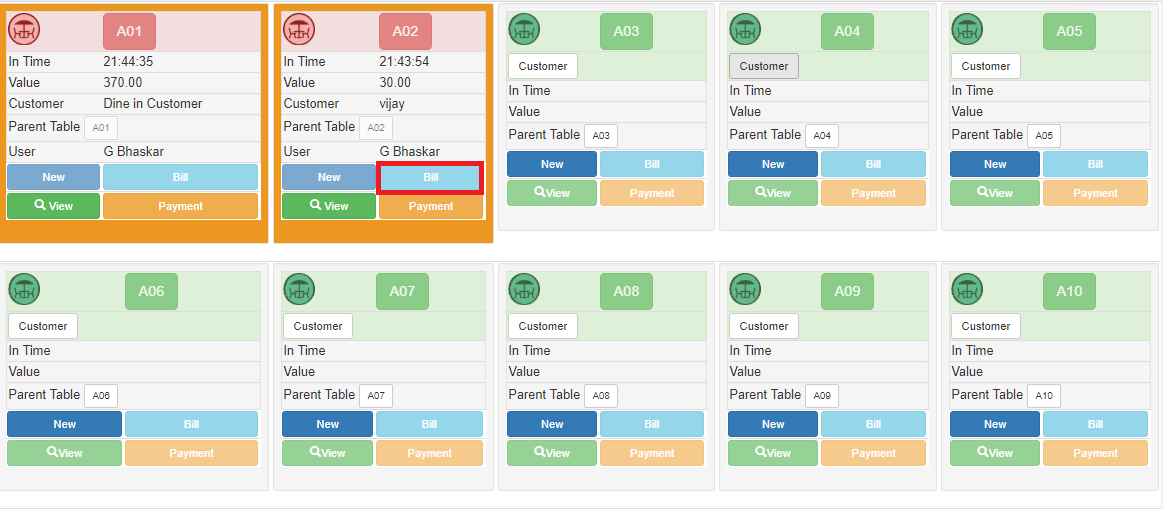Select the A08 table badge
Screen dimensions: 1163x509
pyautogui.click(x=626, y=291)
